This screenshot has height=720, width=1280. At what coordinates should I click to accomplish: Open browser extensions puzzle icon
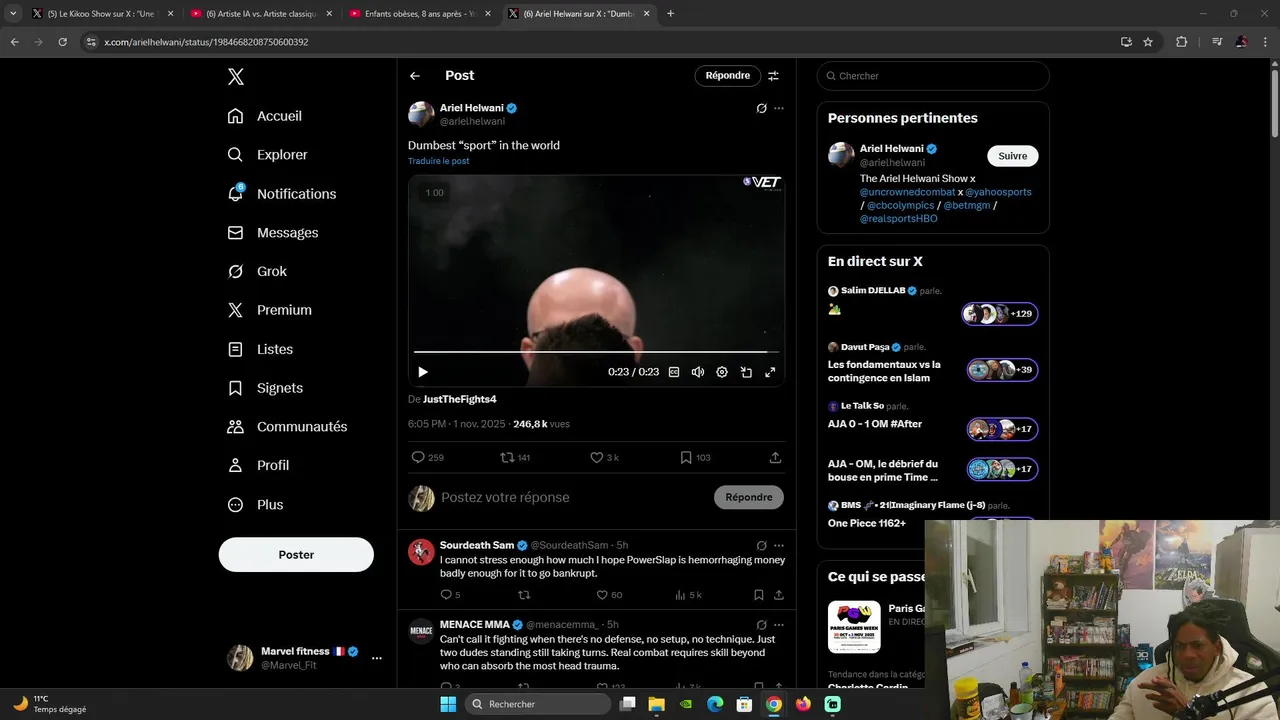pos(1182,42)
